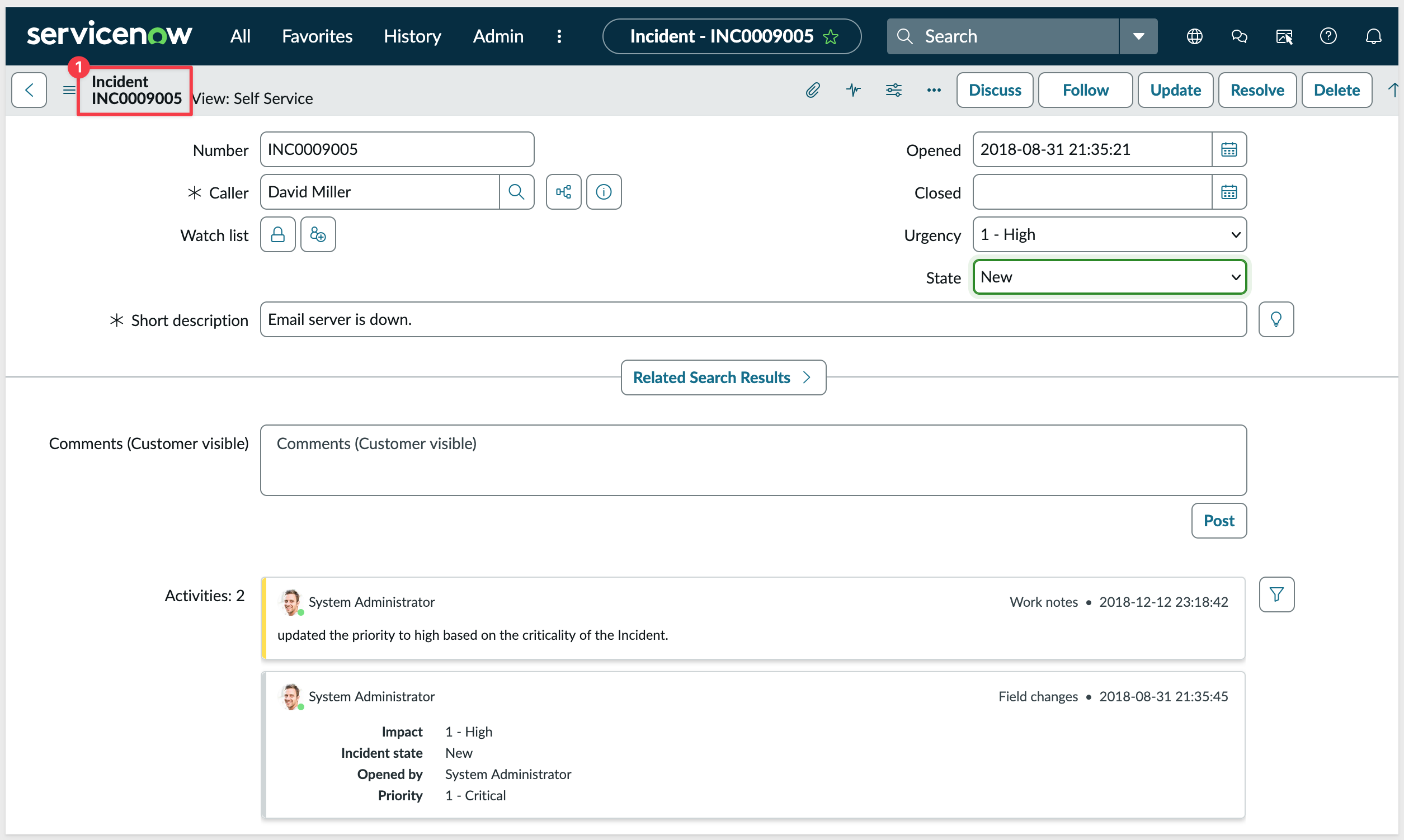
Task: Click the attachment paperclip icon
Action: click(812, 90)
